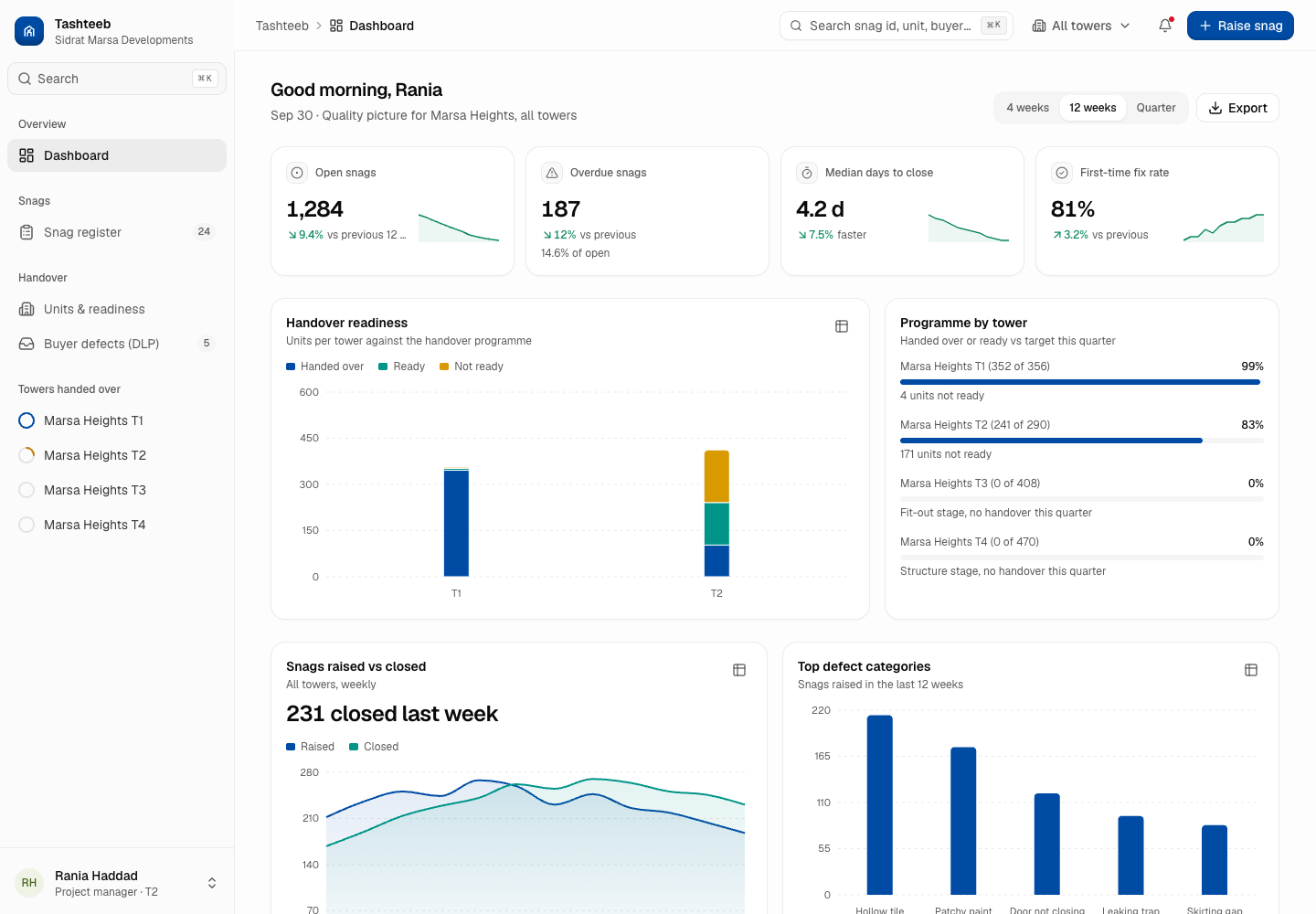Click Marsa Heights T3 progress ring icon
1316x914 pixels.
coord(27,490)
